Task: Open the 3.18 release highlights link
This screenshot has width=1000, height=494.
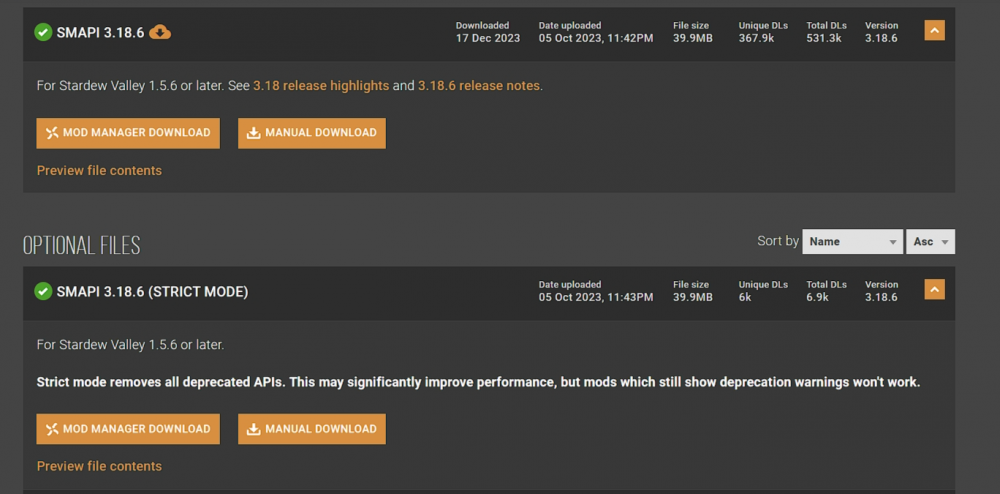Action: point(321,86)
